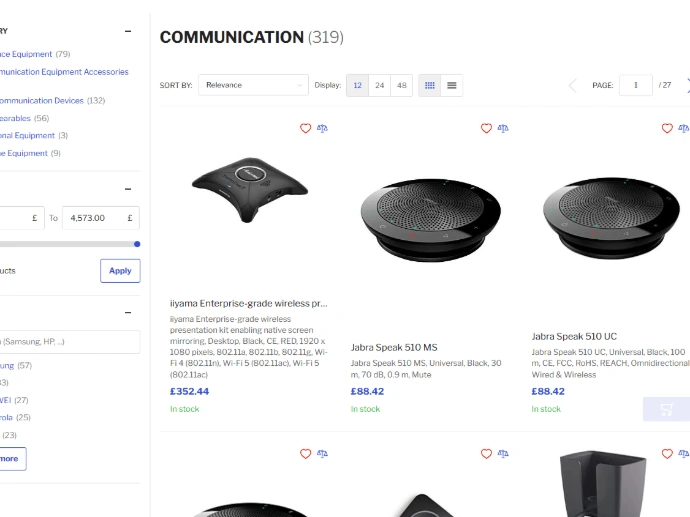Click the page number input field
Viewport: 690px width, 517px height.
click(636, 85)
